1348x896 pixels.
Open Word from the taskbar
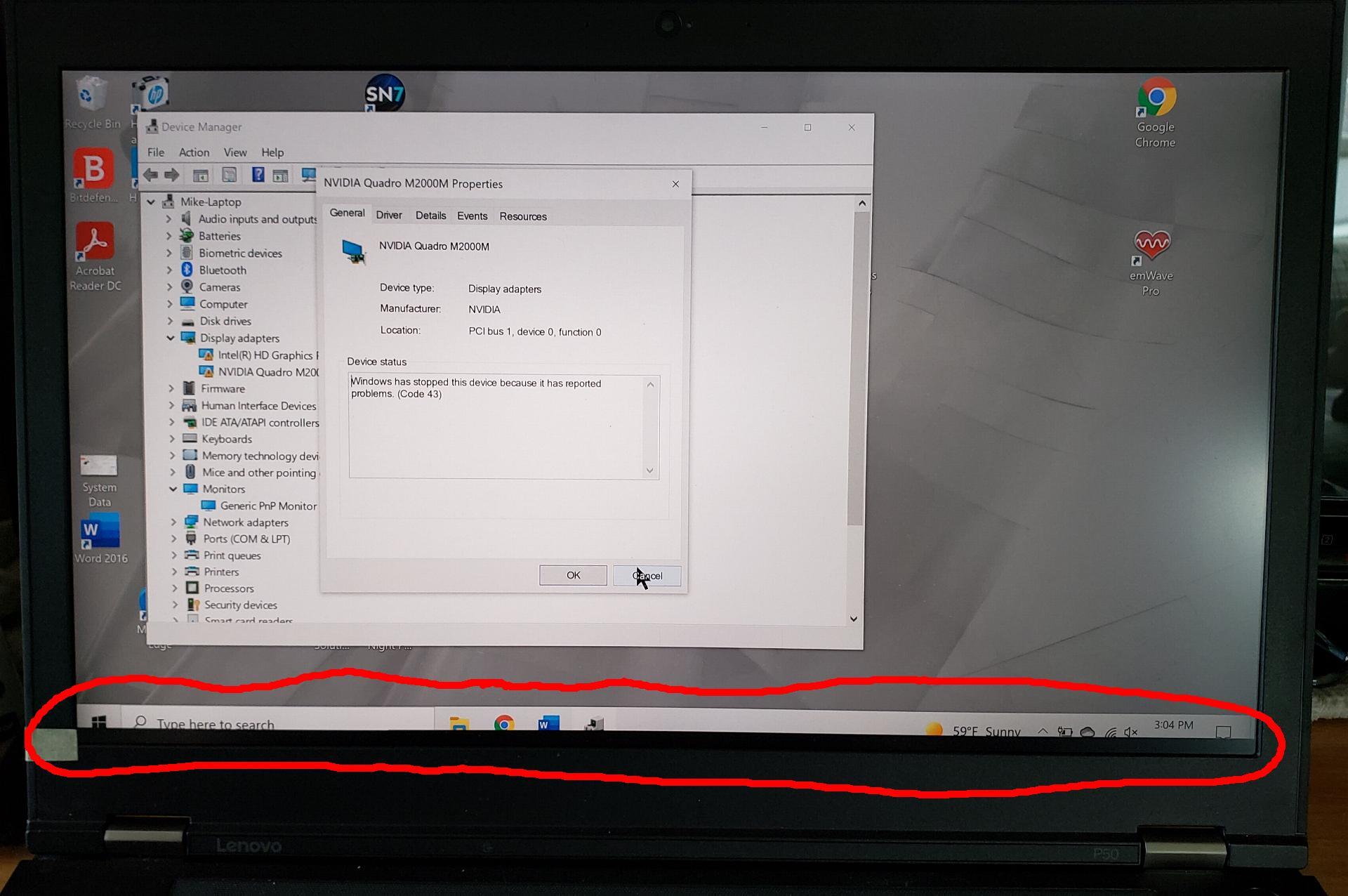(548, 723)
